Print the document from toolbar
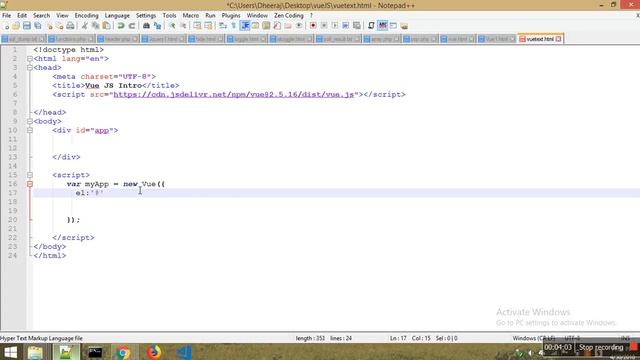This screenshot has height=360, width=640. 70,26
